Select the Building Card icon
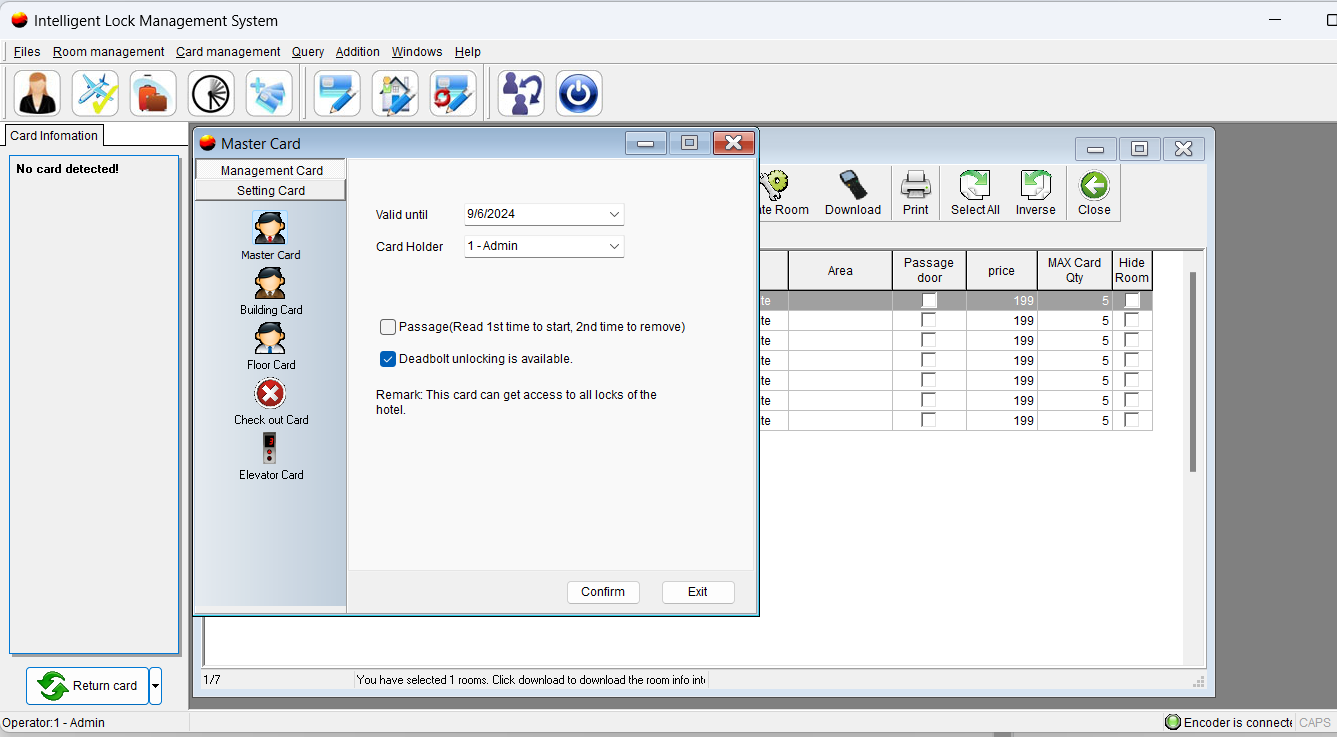This screenshot has width=1337, height=737. tap(270, 284)
